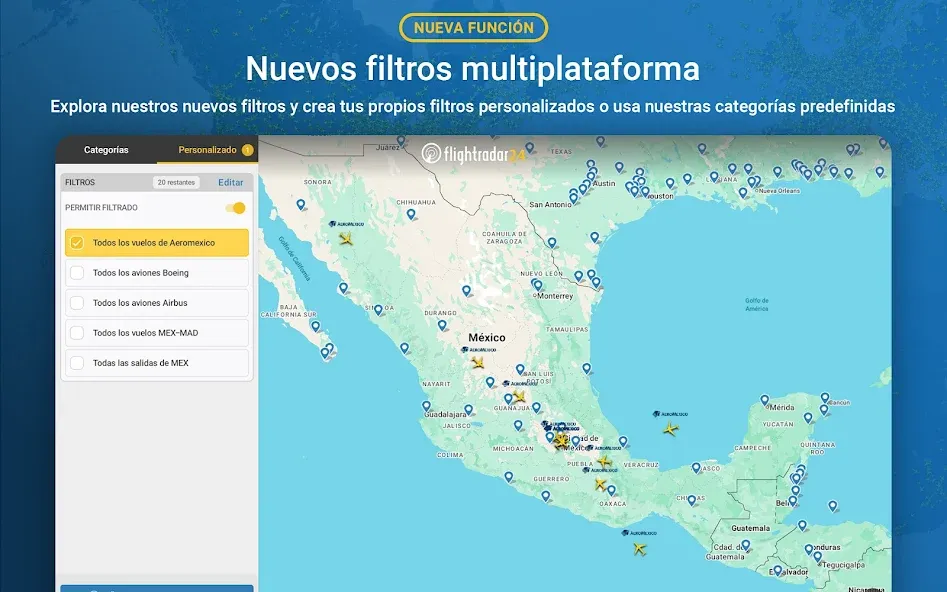Image resolution: width=947 pixels, height=592 pixels.
Task: Select the plane over Pacific south of Oaxaca
Action: (x=640, y=549)
